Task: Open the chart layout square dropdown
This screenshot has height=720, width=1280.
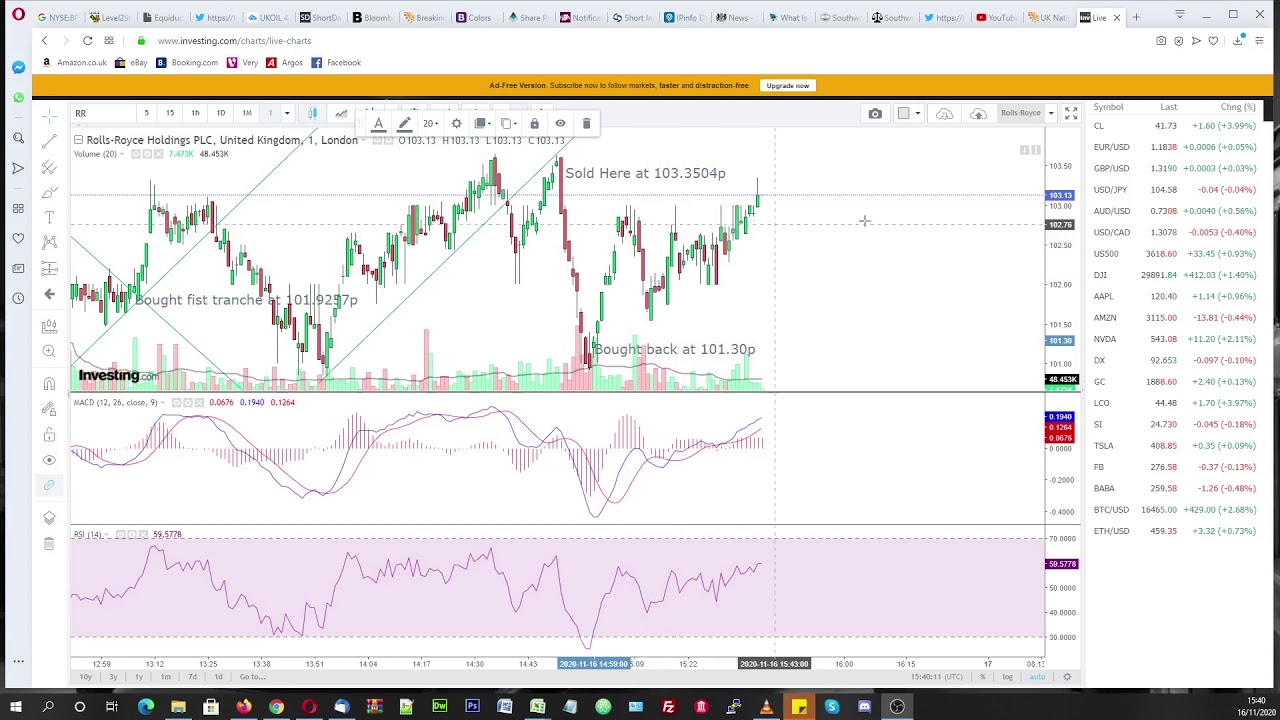Action: tap(909, 114)
